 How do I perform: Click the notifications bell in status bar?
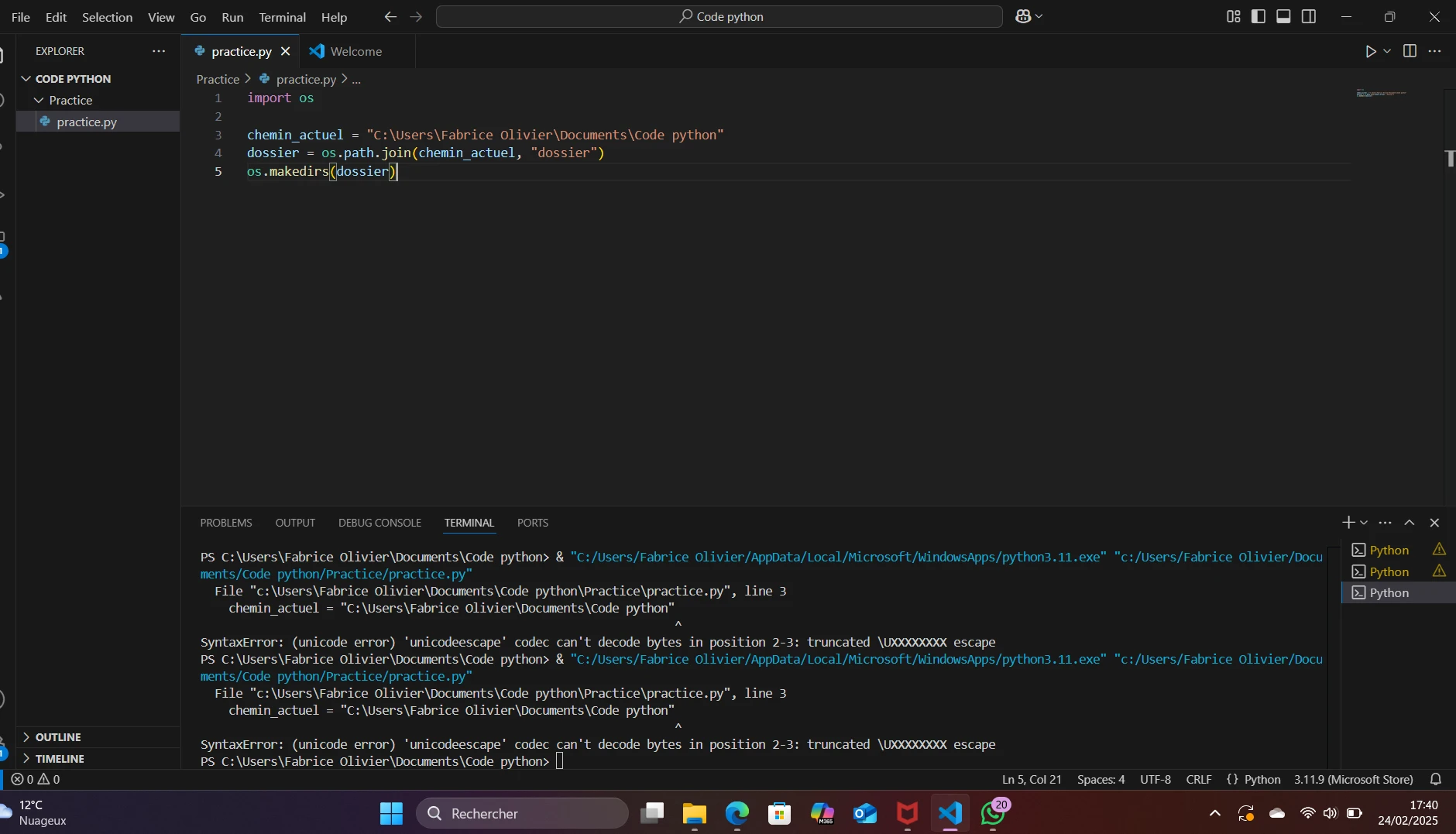coord(1435,779)
